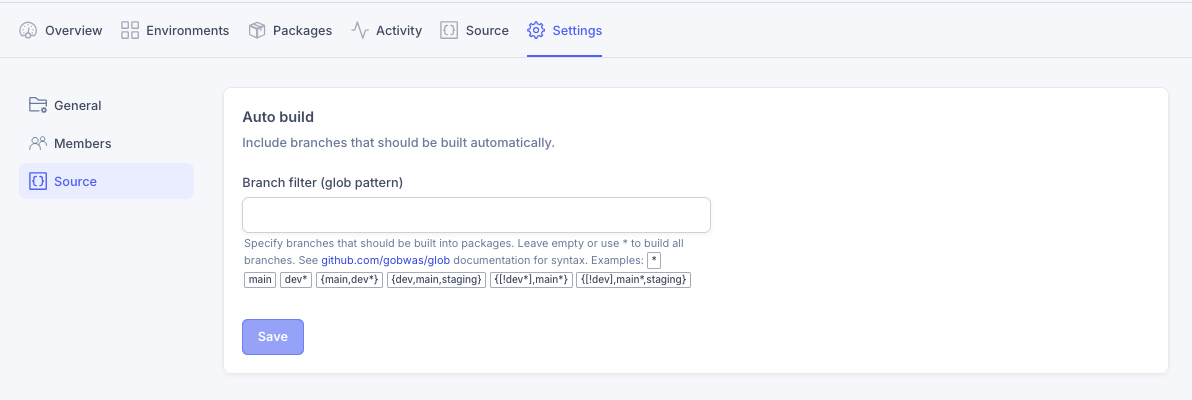Click the Source braces icon in sidebar
Viewport: 1192px width, 400px height.
click(x=38, y=181)
